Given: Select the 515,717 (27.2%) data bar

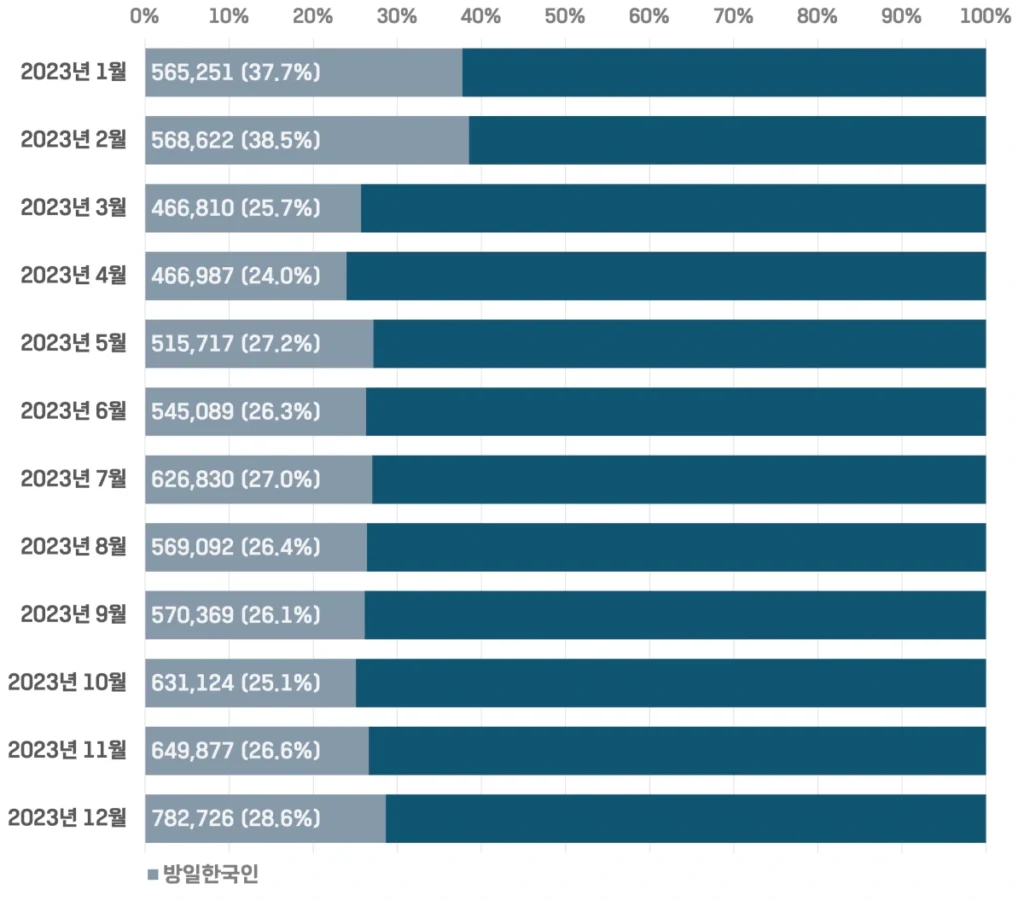Looking at the screenshot, I should coord(259,344).
